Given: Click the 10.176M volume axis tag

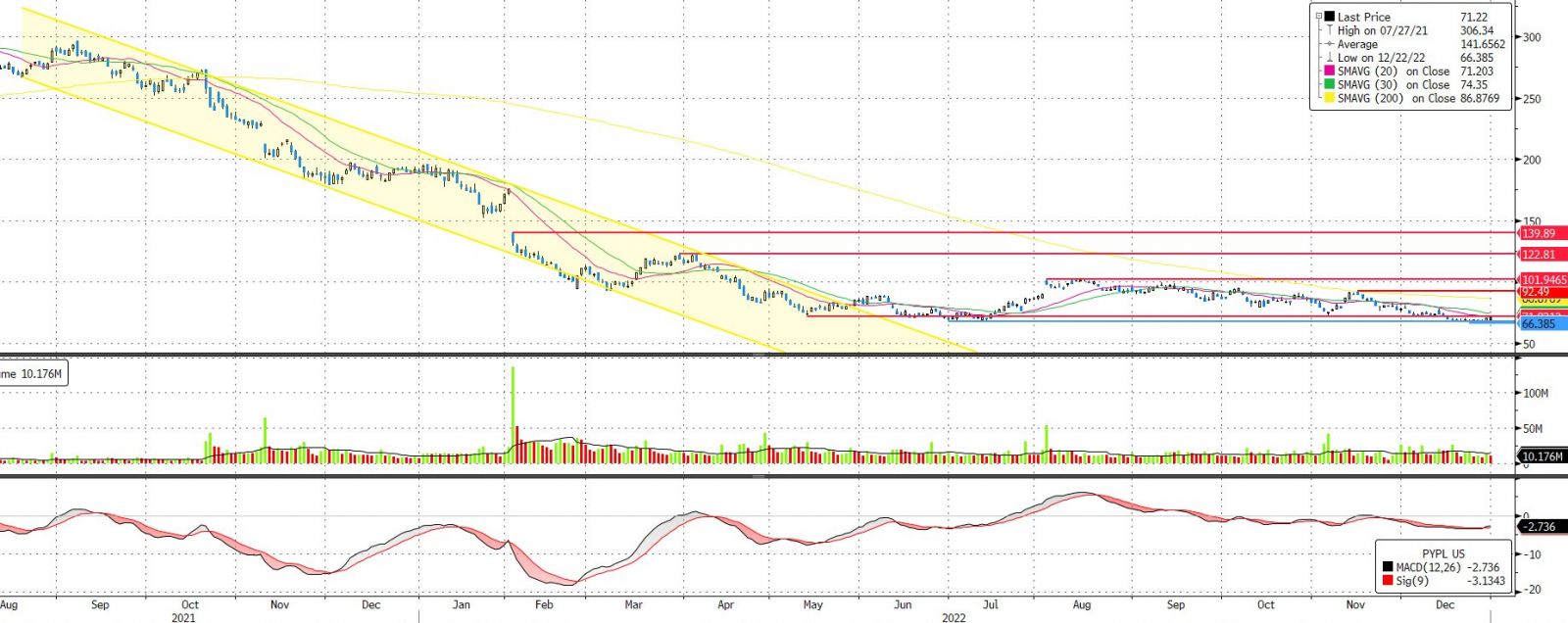Looking at the screenshot, I should [1542, 456].
